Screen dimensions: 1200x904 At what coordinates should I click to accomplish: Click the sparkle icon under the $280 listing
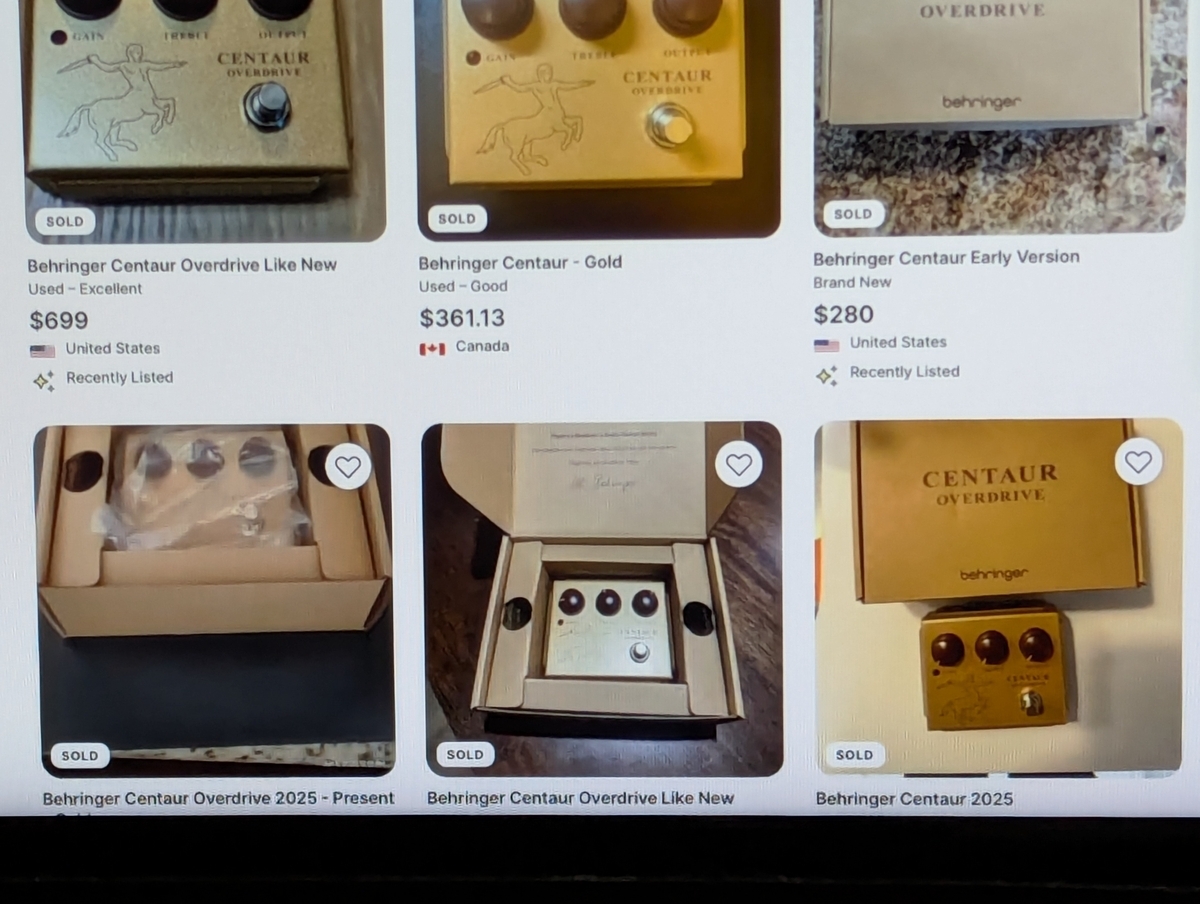[x=826, y=375]
